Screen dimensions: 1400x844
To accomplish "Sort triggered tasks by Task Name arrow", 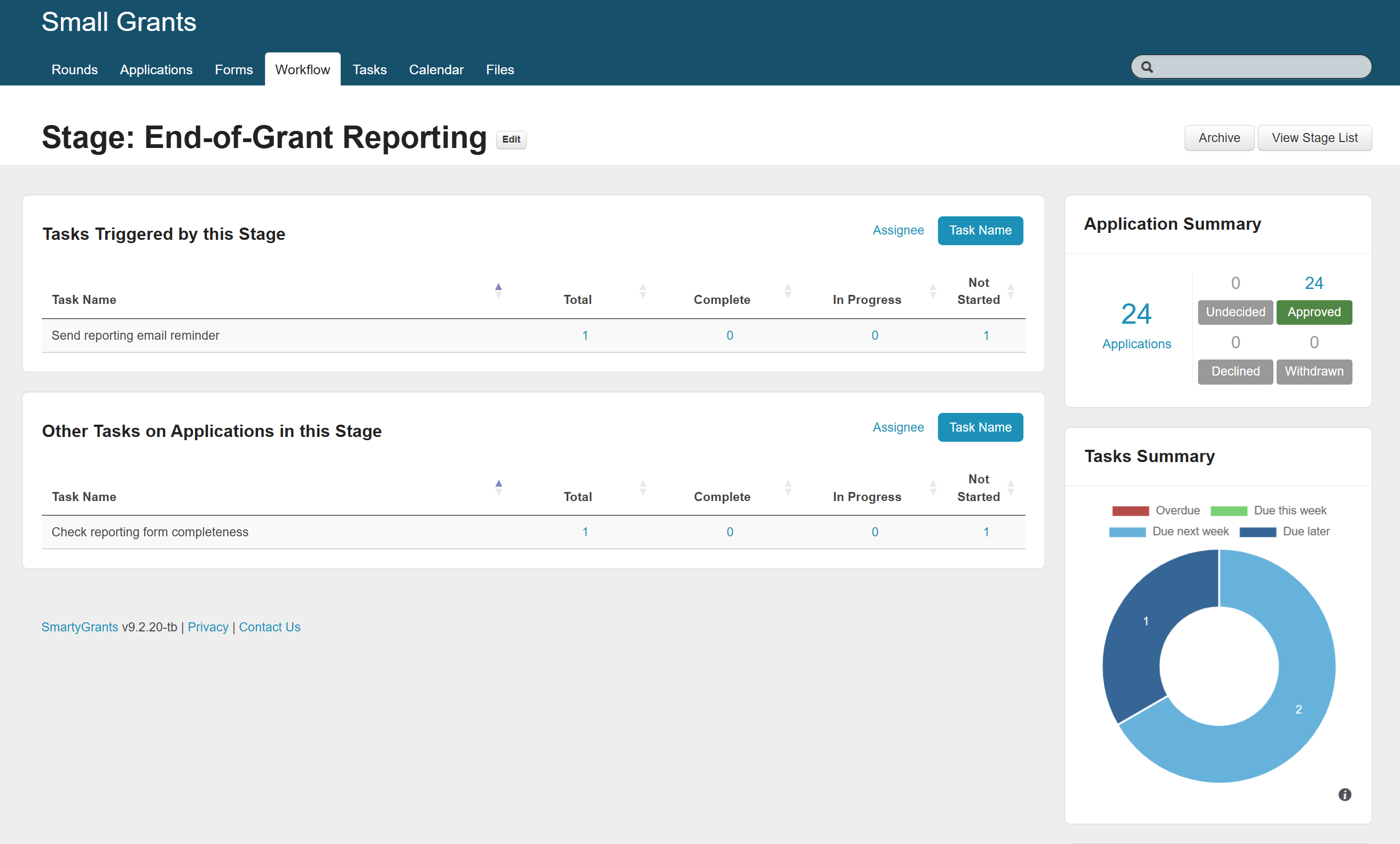I will click(x=498, y=291).
